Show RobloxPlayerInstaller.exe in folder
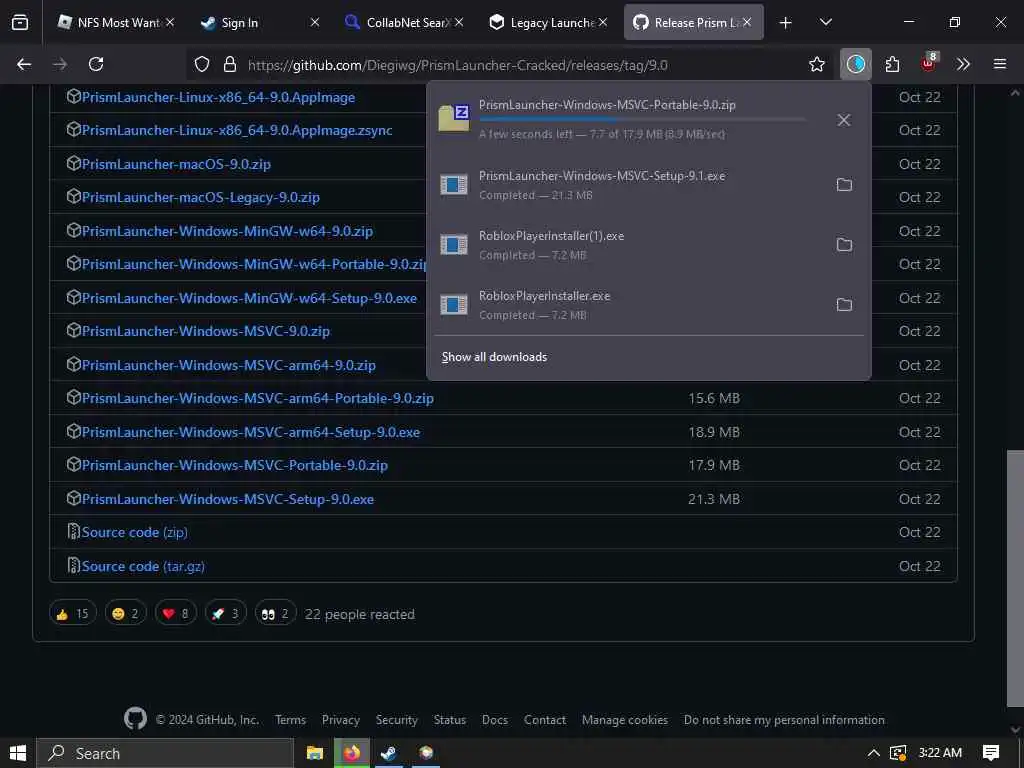The height and width of the screenshot is (768, 1024). coord(844,305)
